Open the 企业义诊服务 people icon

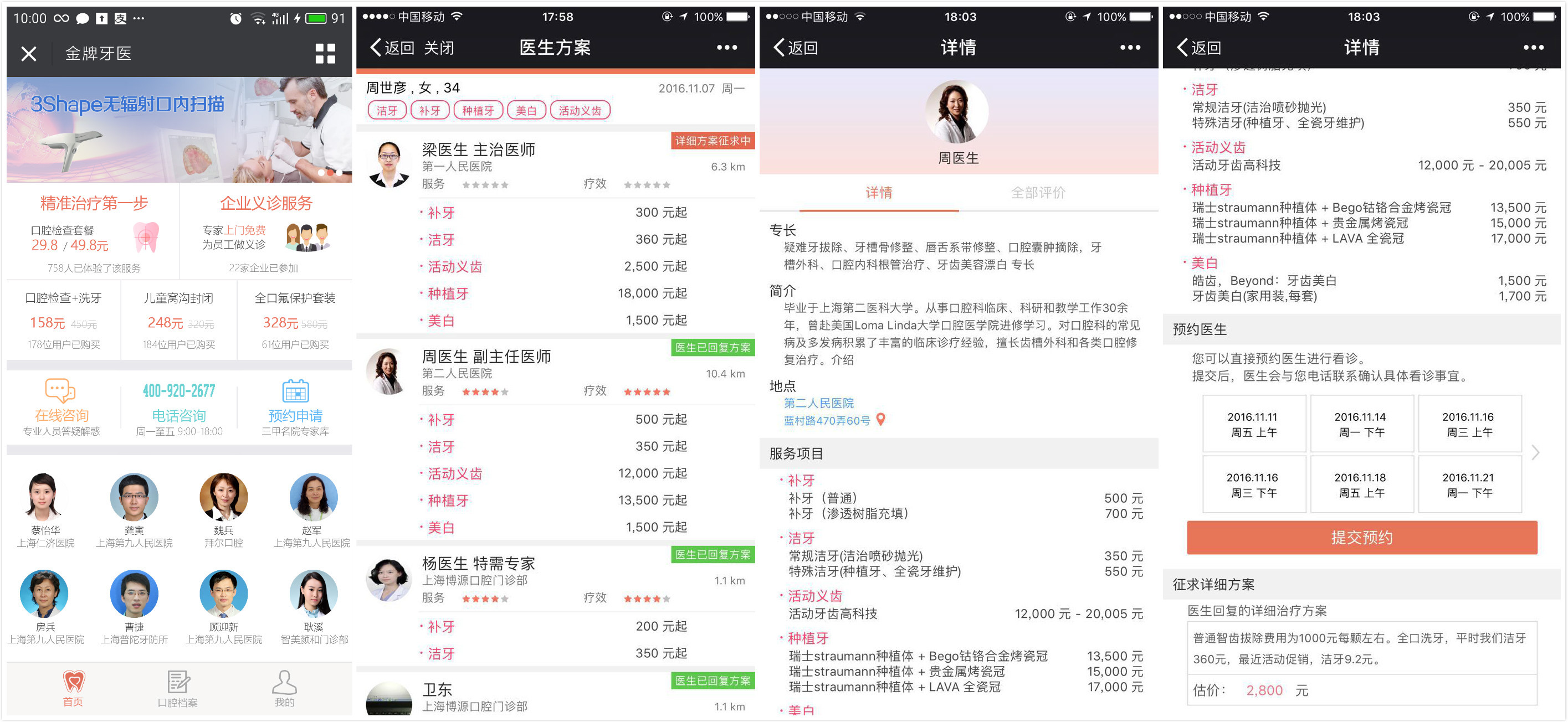point(308,237)
